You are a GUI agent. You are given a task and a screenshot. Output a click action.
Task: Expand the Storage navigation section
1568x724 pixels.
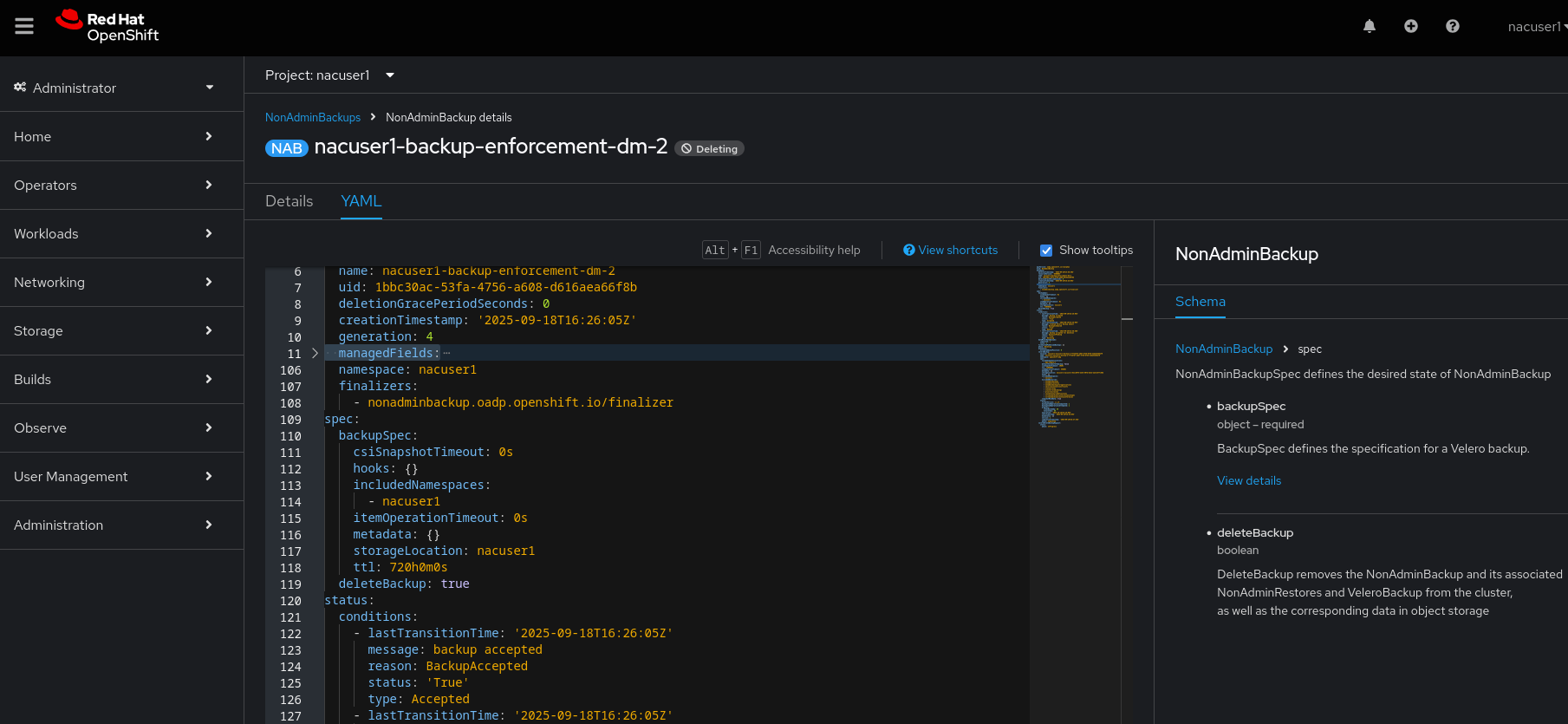click(x=113, y=331)
